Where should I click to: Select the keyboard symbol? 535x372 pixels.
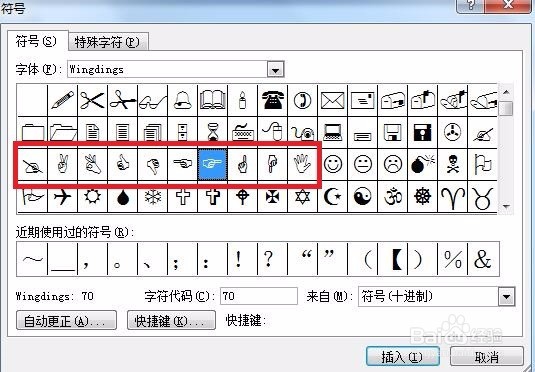[x=243, y=132]
